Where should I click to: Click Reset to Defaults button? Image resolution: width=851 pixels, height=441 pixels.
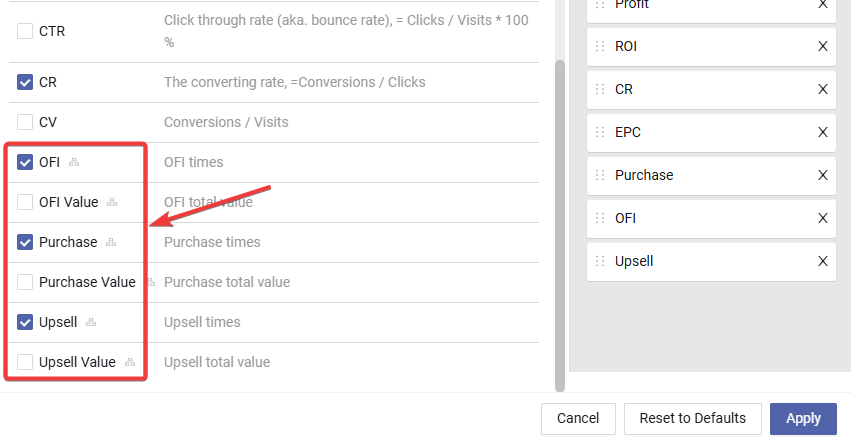point(693,419)
